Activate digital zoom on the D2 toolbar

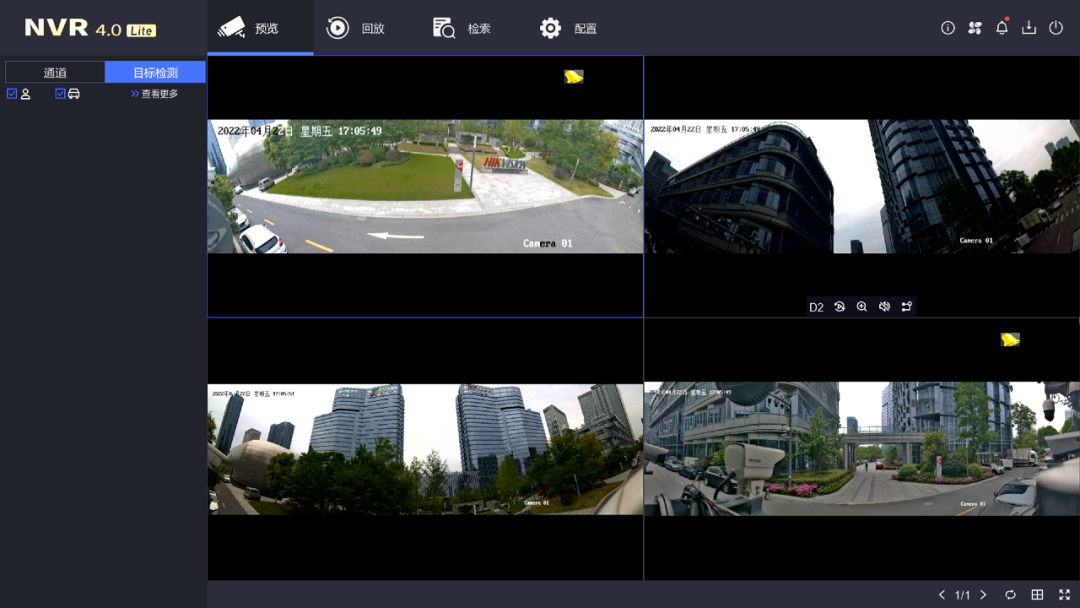click(x=862, y=307)
